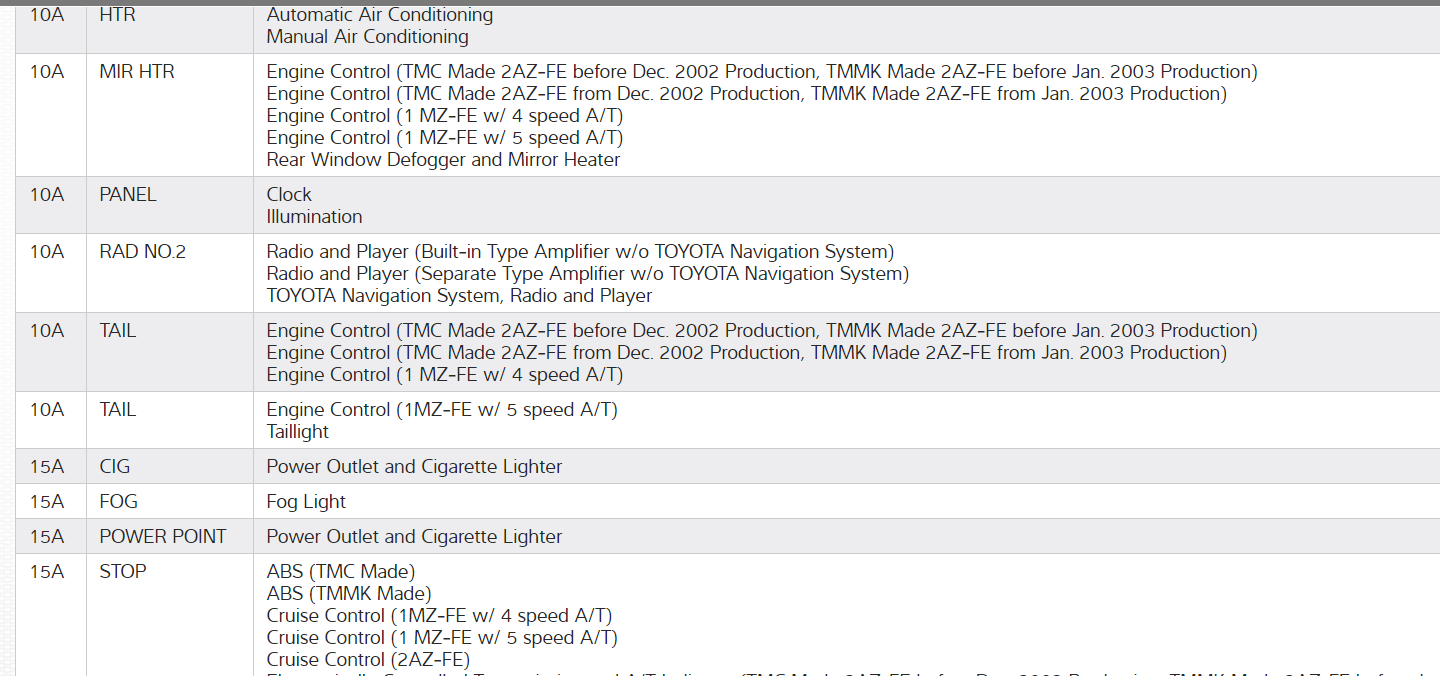Click the Taillight circuit entry
The height and width of the screenshot is (676, 1440).
[297, 432]
